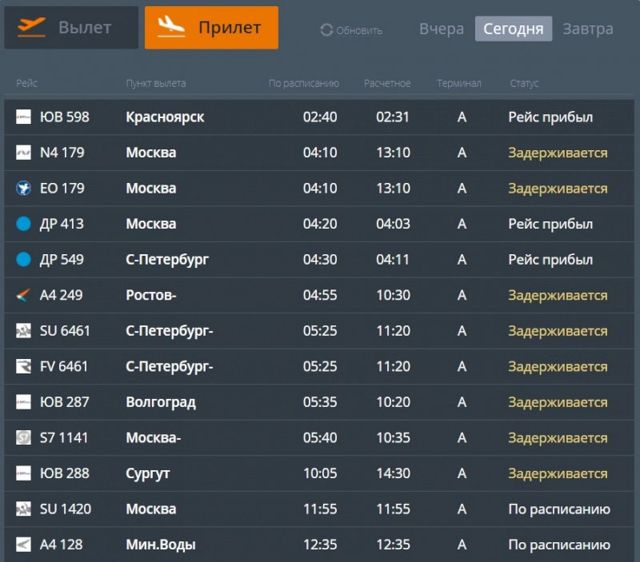Sort by the Статус column header
Viewport: 640px width, 562px height.
(524, 83)
